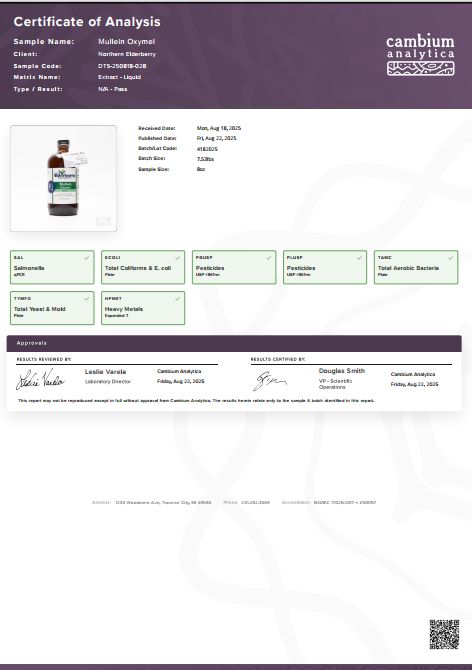This screenshot has height=670, width=472.
Task: Select the name Douglas Smith
Action: click(342, 371)
